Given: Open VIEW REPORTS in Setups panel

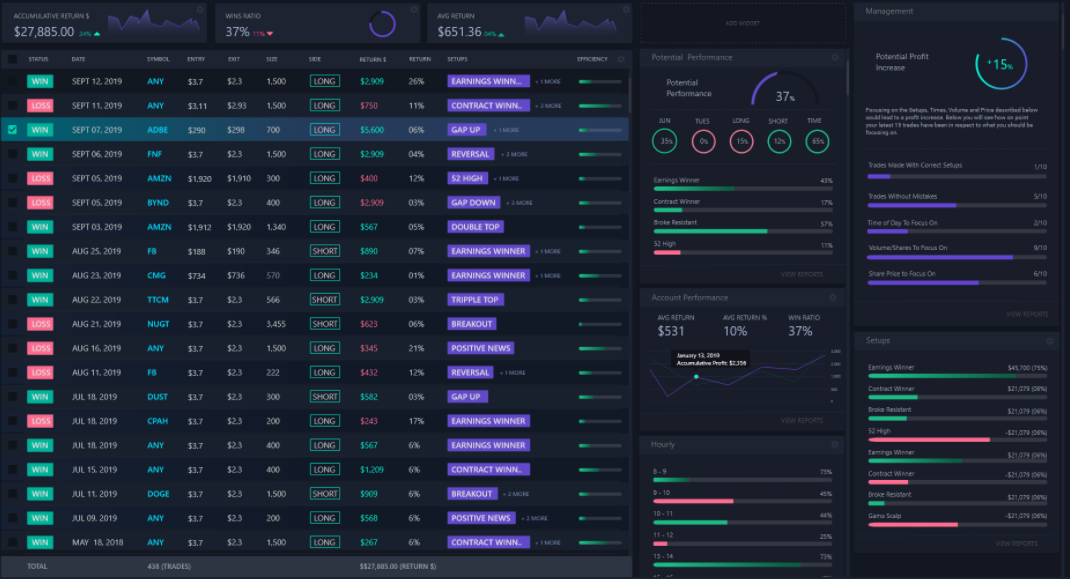Looking at the screenshot, I should pyautogui.click(x=1016, y=543).
